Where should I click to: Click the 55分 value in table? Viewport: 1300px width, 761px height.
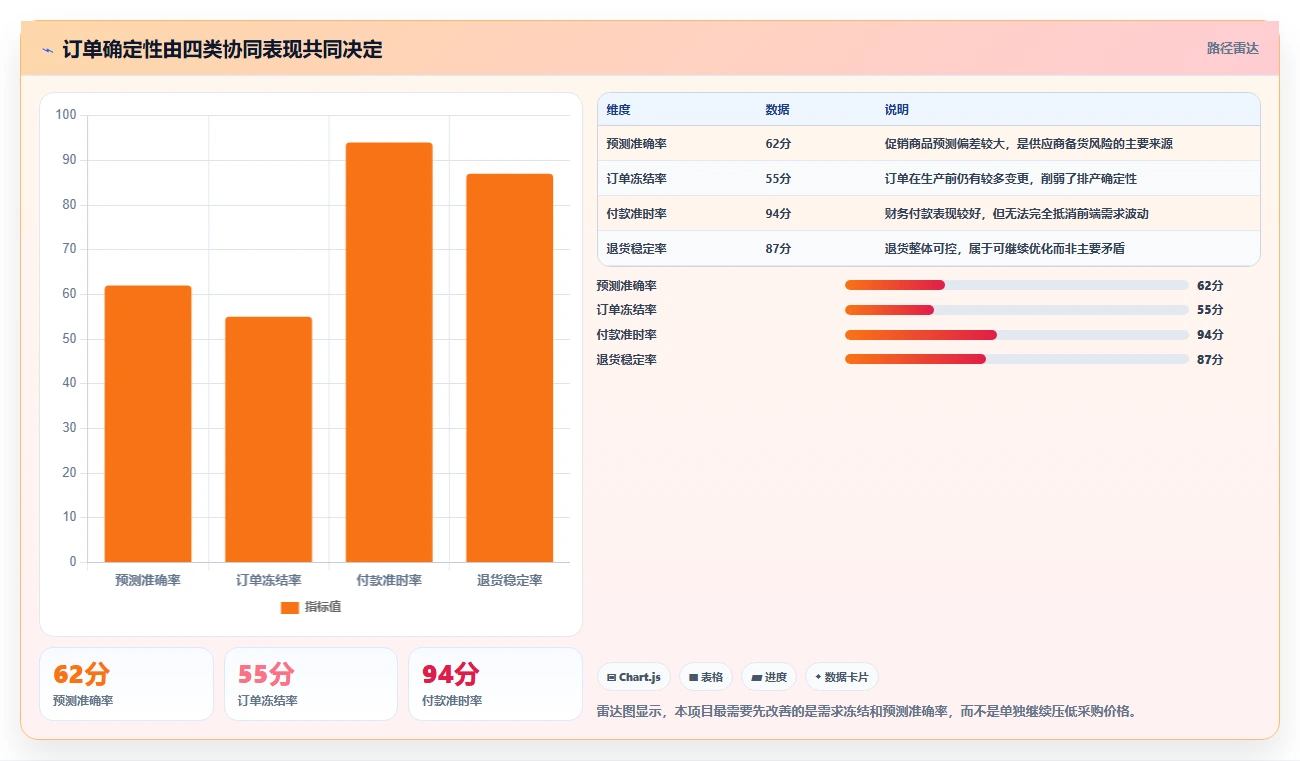[778, 179]
